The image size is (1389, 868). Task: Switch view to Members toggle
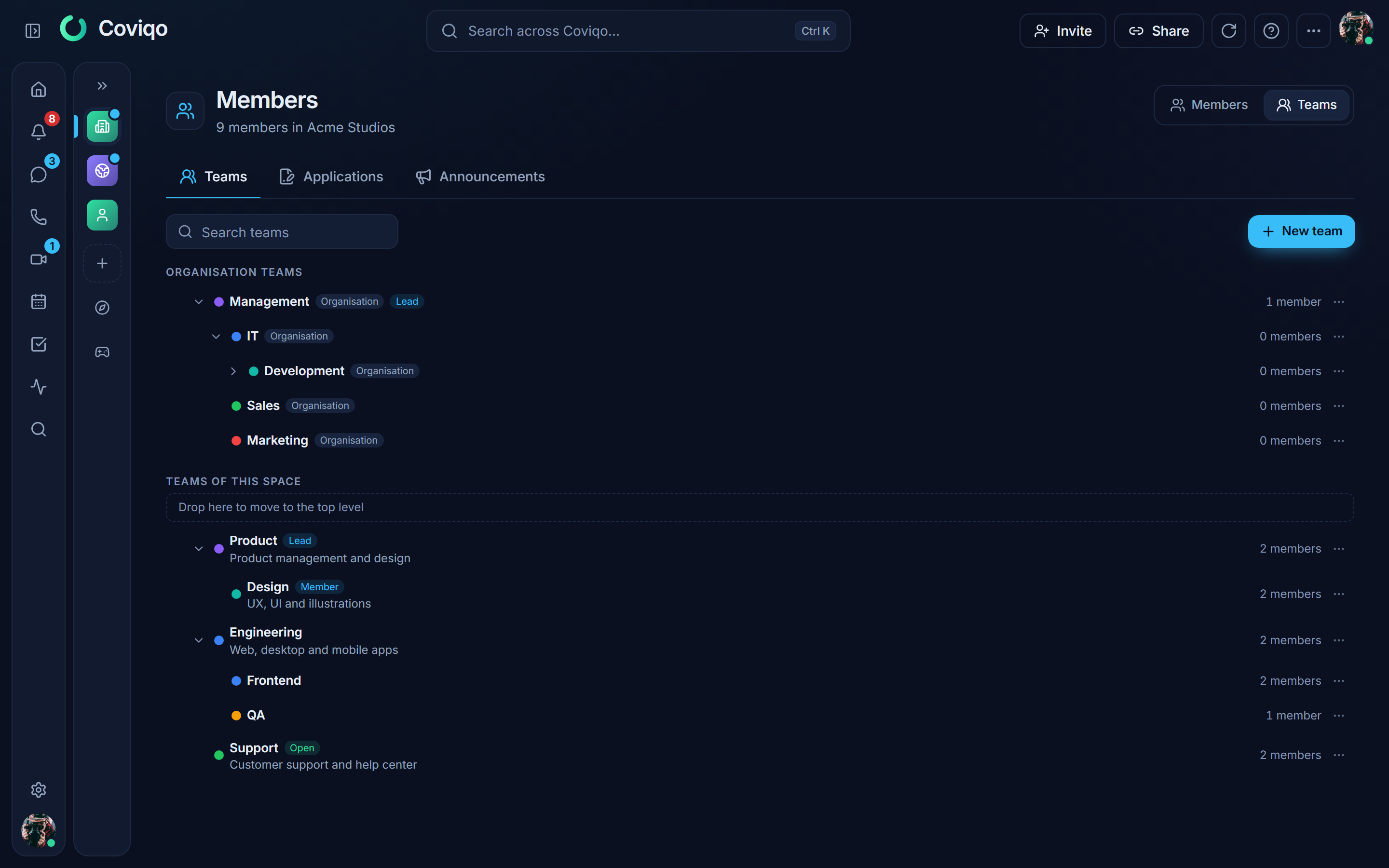pyautogui.click(x=1209, y=105)
